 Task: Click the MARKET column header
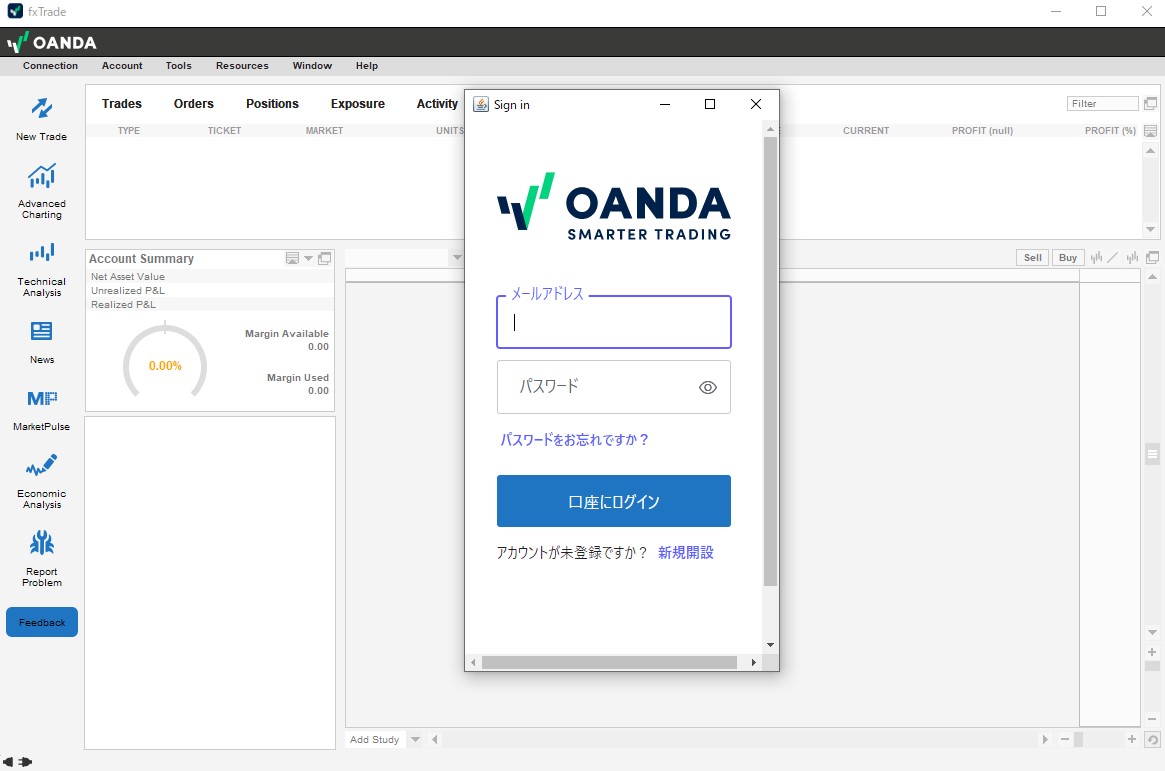click(x=324, y=131)
